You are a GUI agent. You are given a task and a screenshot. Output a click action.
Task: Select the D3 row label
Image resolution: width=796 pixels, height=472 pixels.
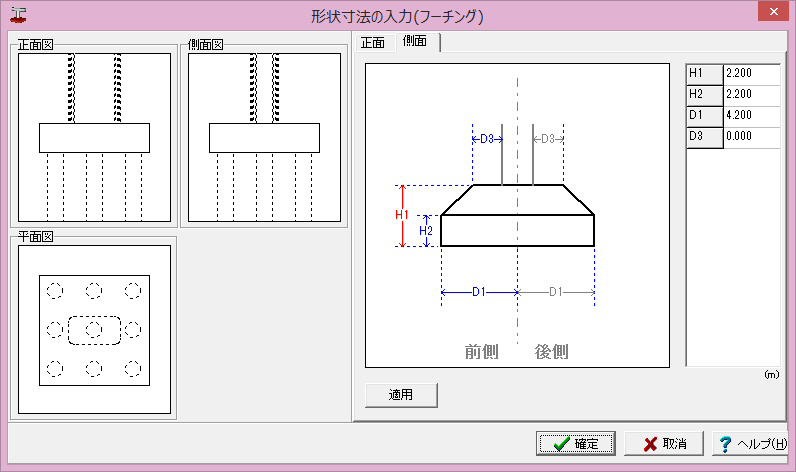(705, 137)
